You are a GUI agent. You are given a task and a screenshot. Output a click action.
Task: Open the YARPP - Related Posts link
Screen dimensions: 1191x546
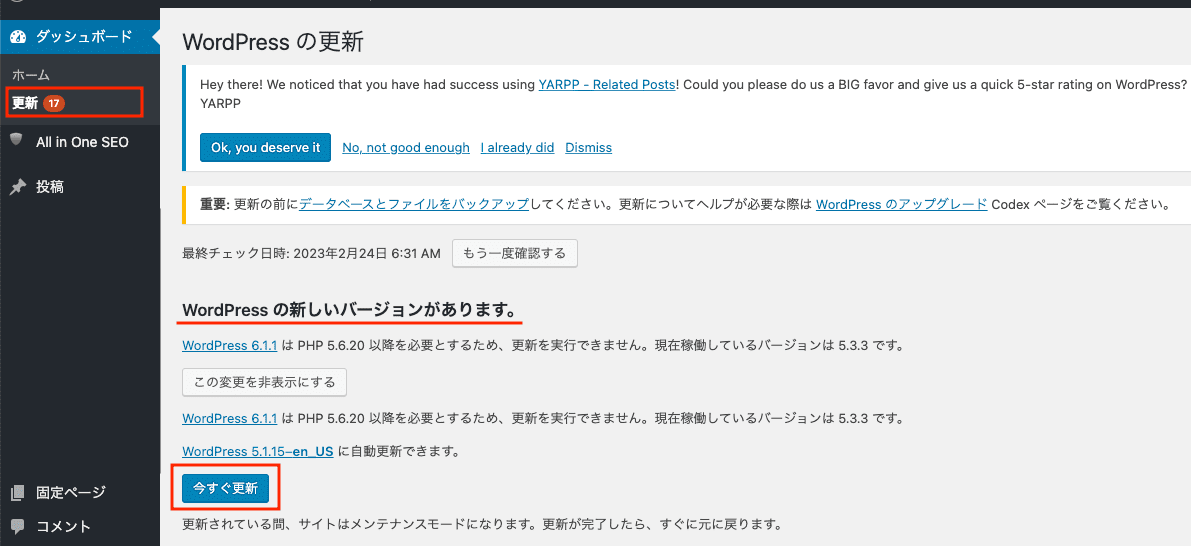pos(607,85)
